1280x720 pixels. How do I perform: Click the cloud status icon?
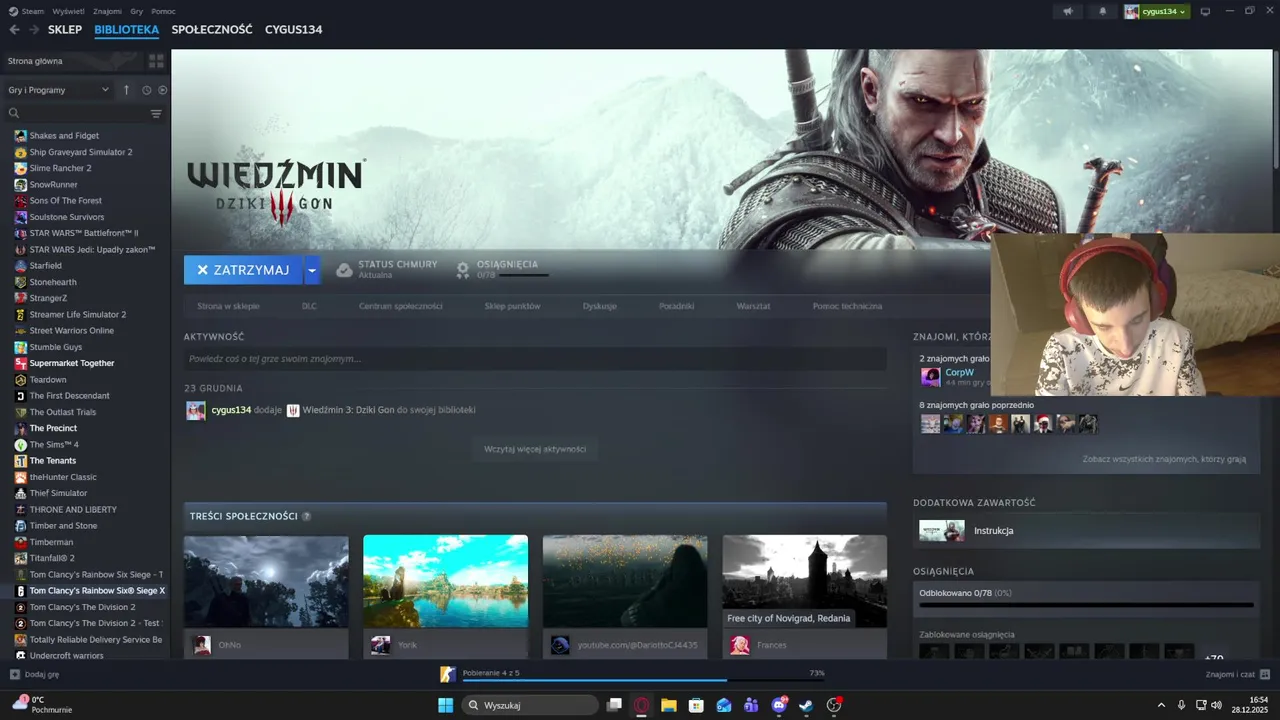344,270
